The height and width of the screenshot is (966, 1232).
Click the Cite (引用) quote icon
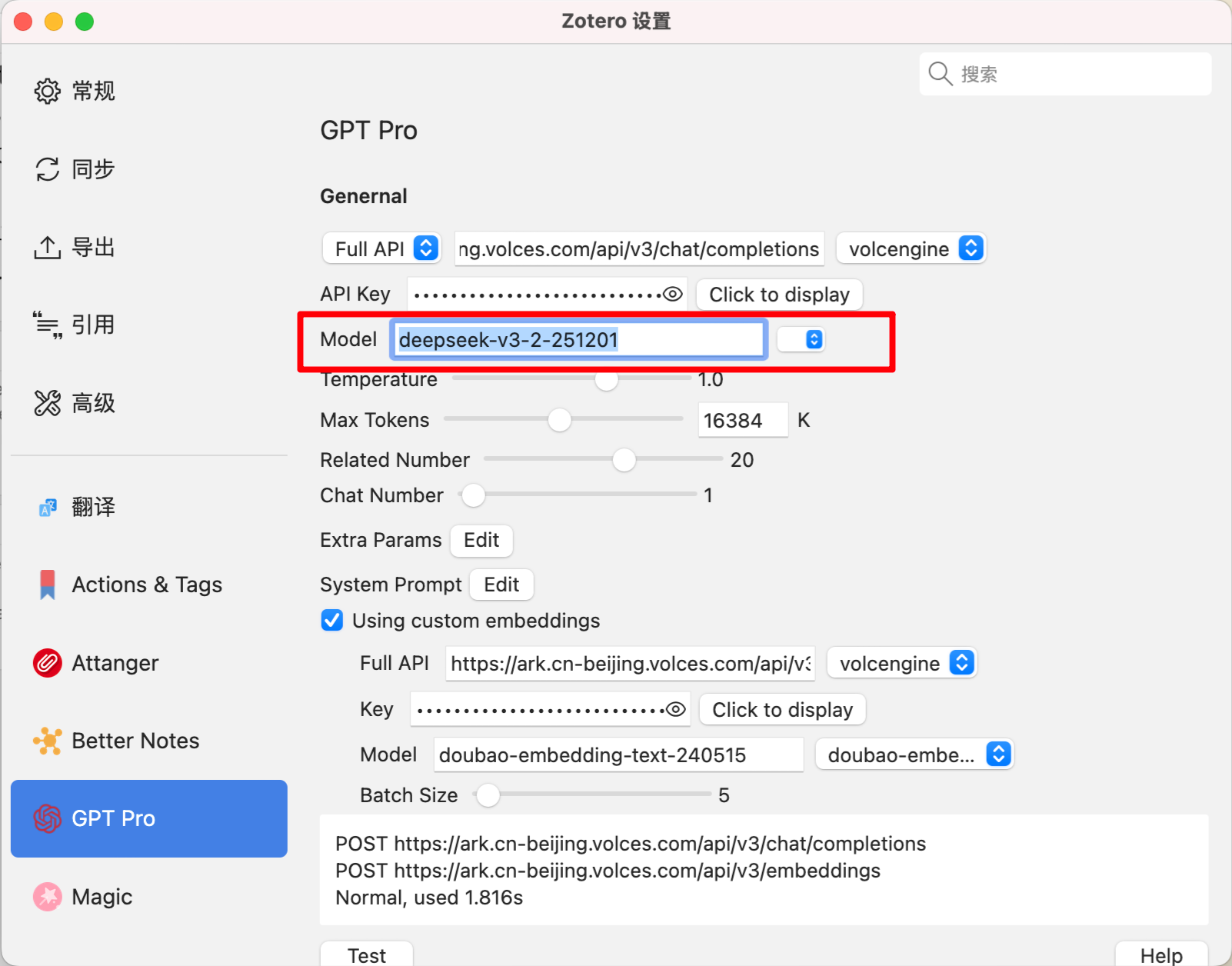click(x=47, y=325)
